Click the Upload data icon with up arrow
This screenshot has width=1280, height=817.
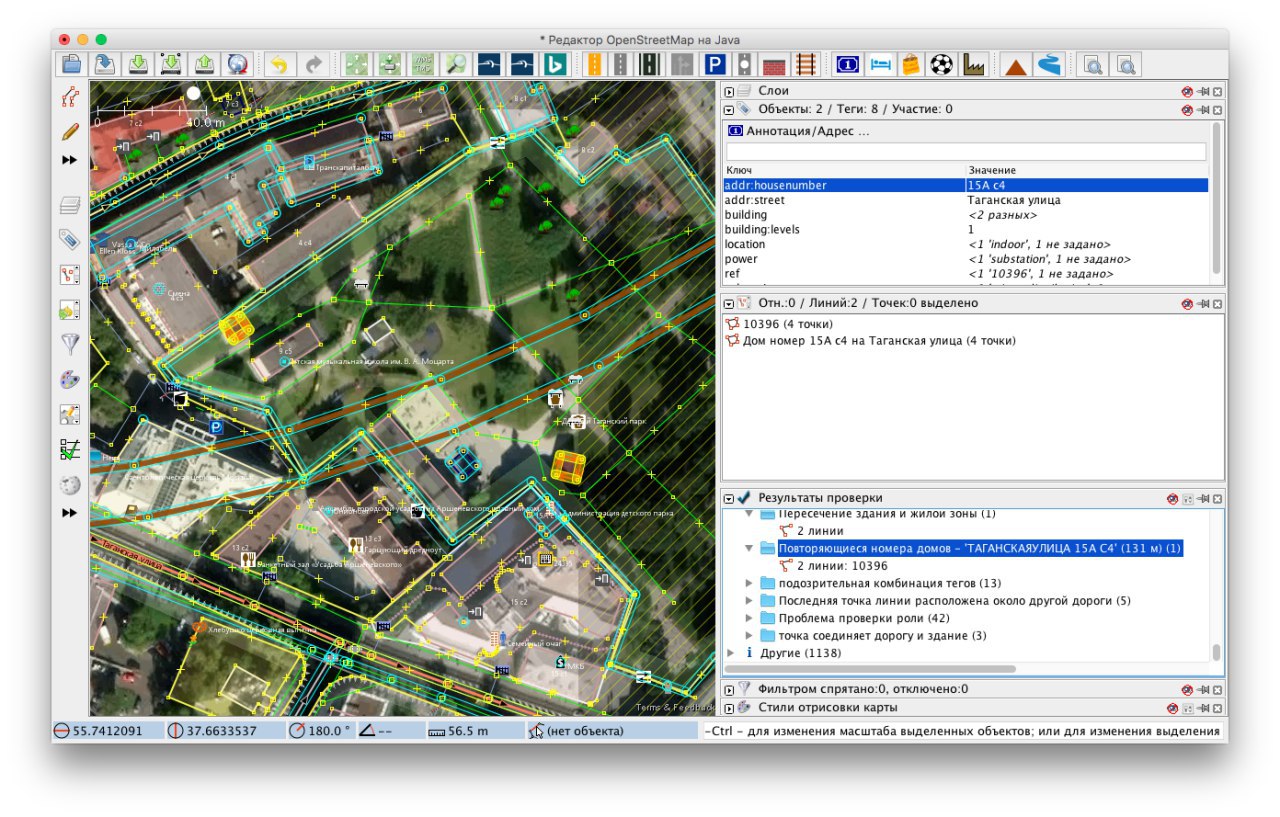tap(205, 65)
